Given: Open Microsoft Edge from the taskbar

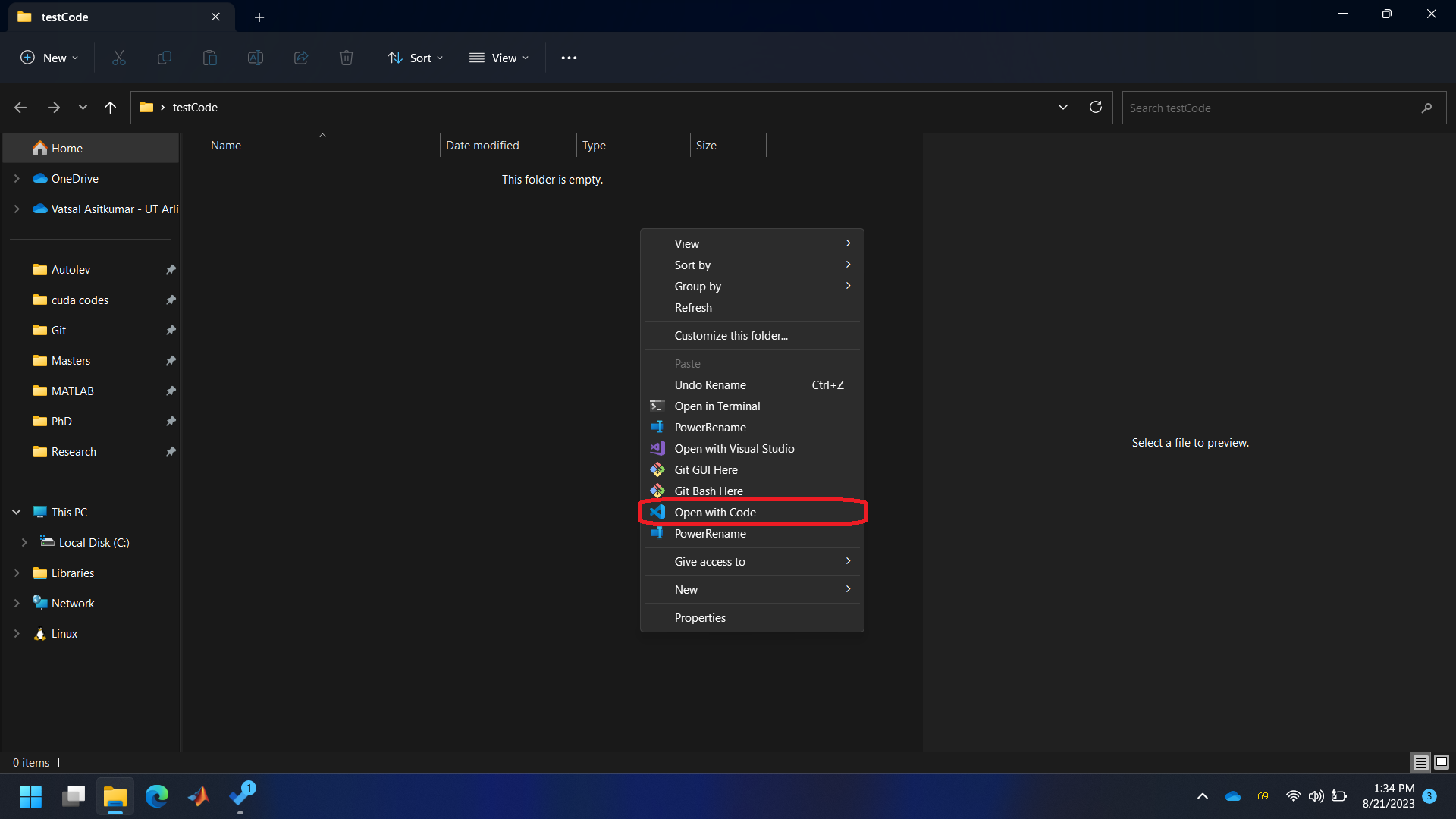Looking at the screenshot, I should pos(157,796).
